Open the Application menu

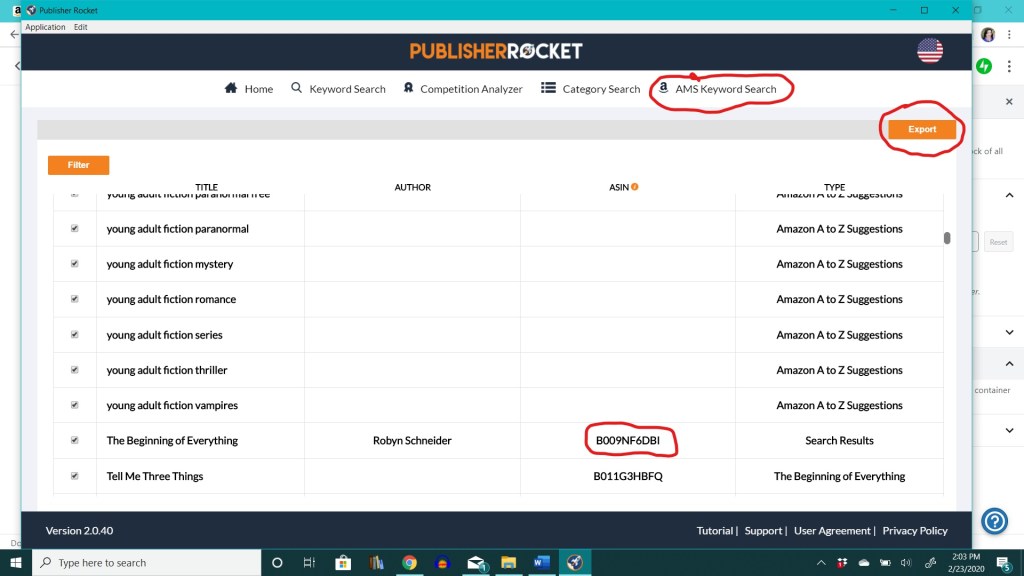[45, 27]
